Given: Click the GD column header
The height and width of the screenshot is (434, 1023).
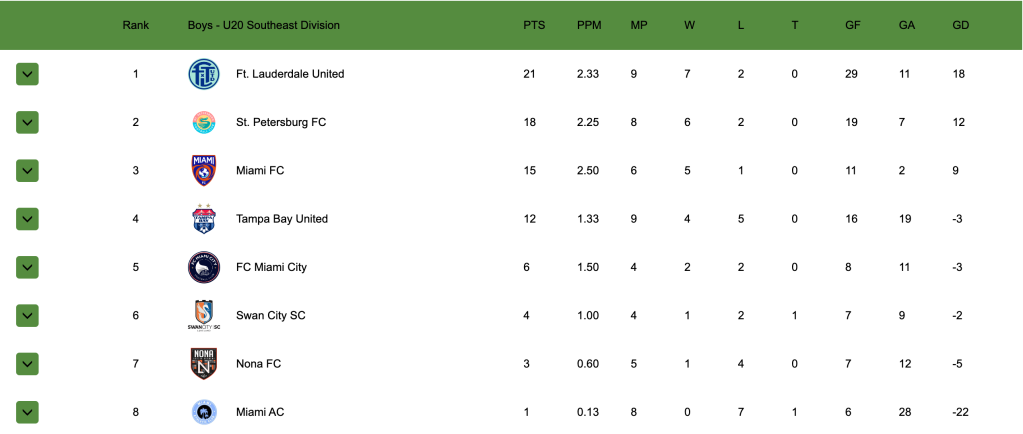Looking at the screenshot, I should pos(960,25).
